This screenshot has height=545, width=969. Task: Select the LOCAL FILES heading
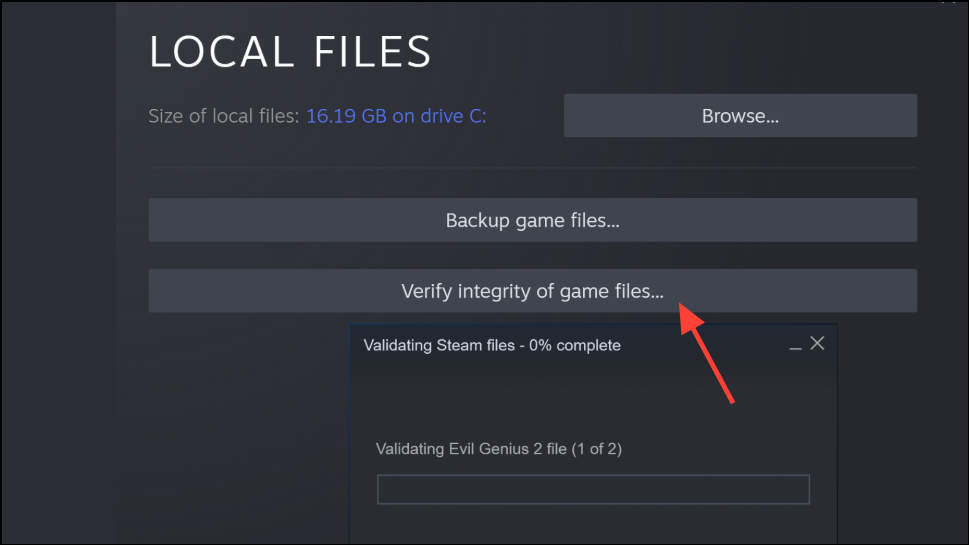[x=290, y=51]
